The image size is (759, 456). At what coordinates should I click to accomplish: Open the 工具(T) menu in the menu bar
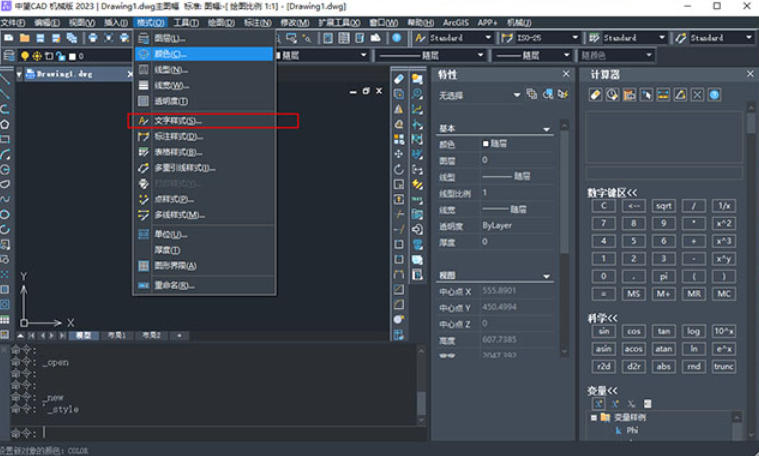tap(186, 22)
